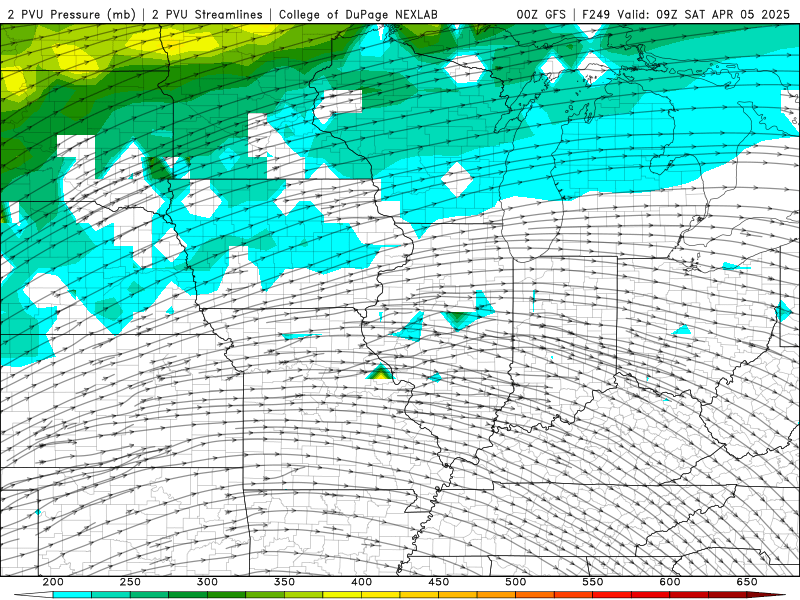
Task: Click the 550 label on the colorbar
Action: [x=592, y=582]
